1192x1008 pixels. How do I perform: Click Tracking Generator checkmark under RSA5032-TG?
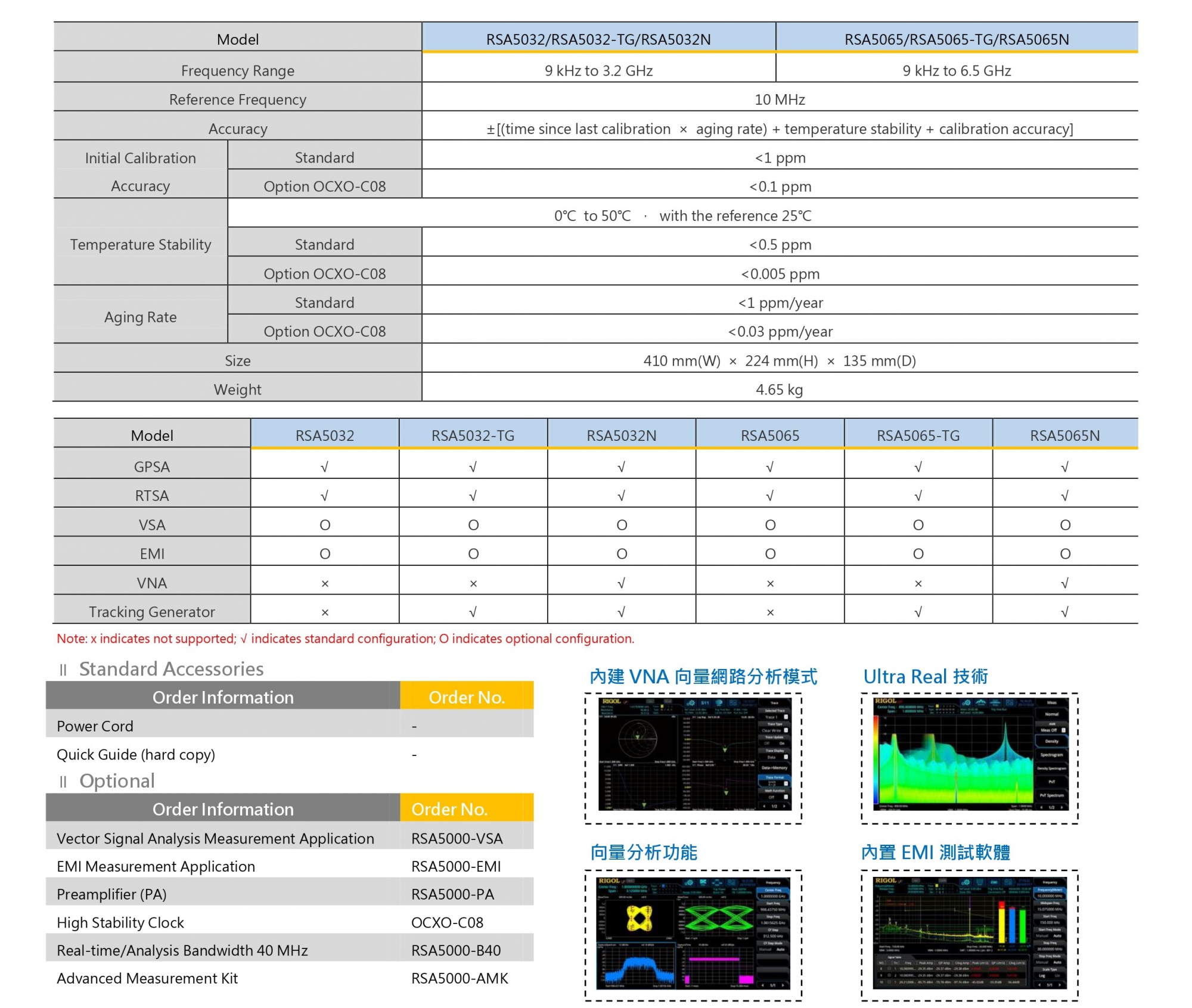tap(473, 612)
